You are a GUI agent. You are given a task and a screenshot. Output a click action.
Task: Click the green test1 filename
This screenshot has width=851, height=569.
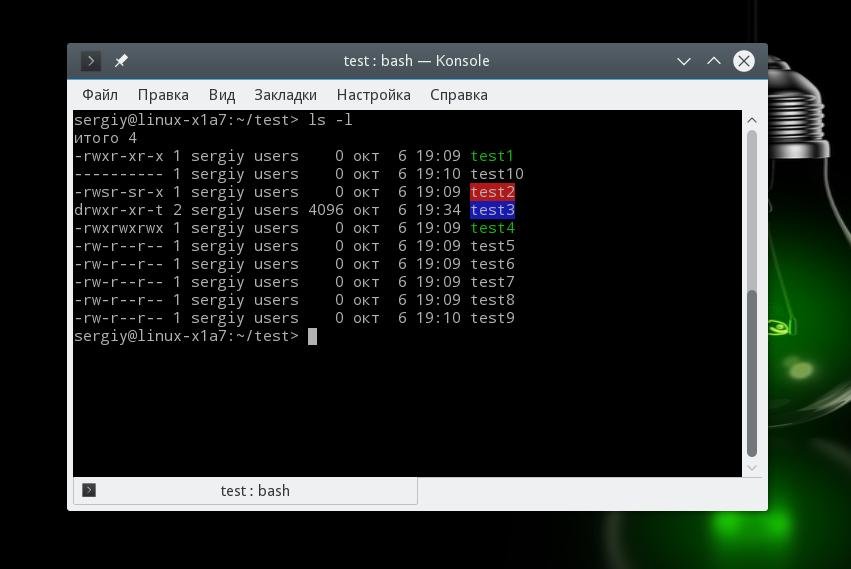(x=492, y=156)
